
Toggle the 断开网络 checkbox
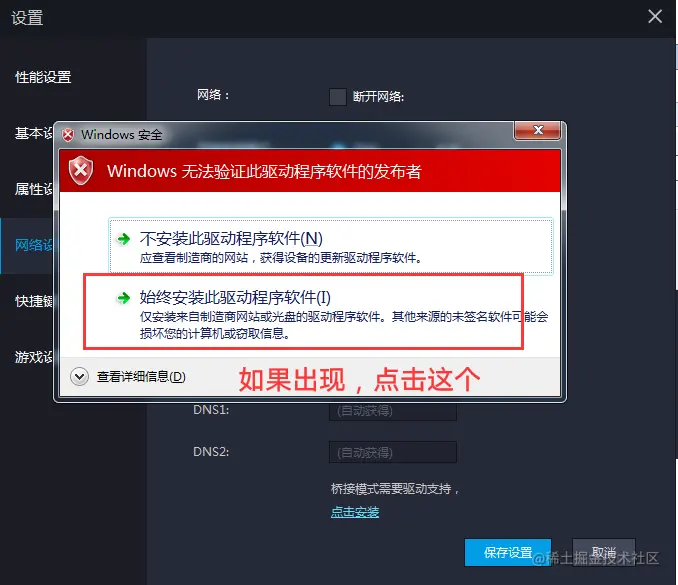[337, 96]
